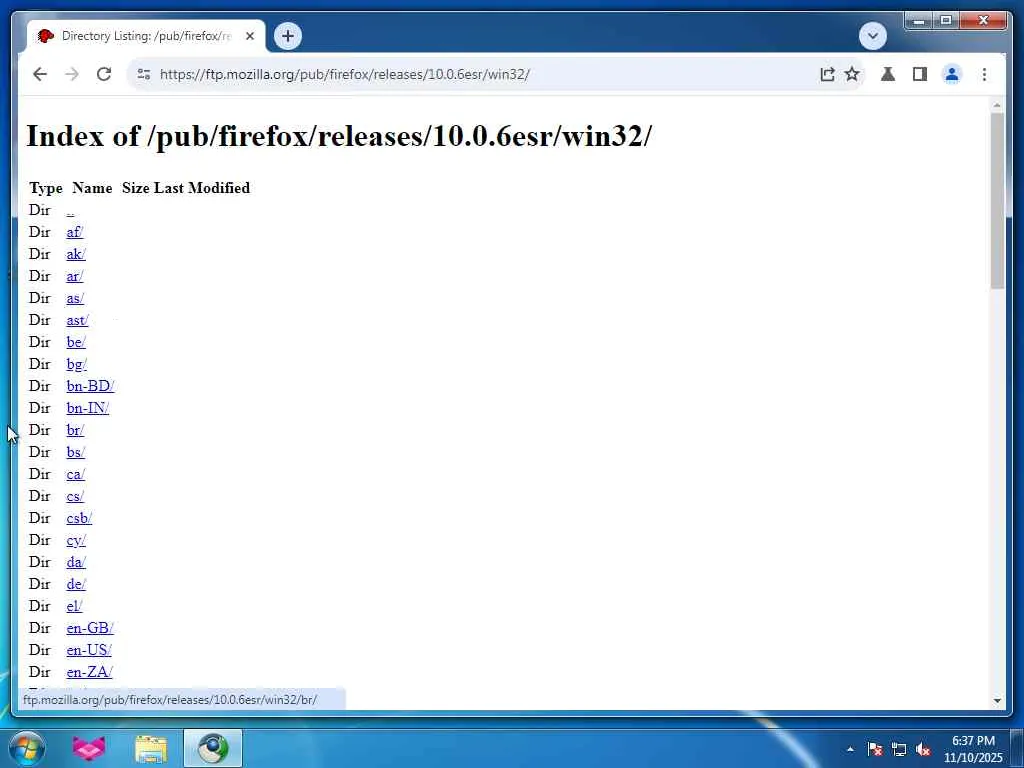Open the de/ directory
1024x768 pixels.
click(x=76, y=584)
